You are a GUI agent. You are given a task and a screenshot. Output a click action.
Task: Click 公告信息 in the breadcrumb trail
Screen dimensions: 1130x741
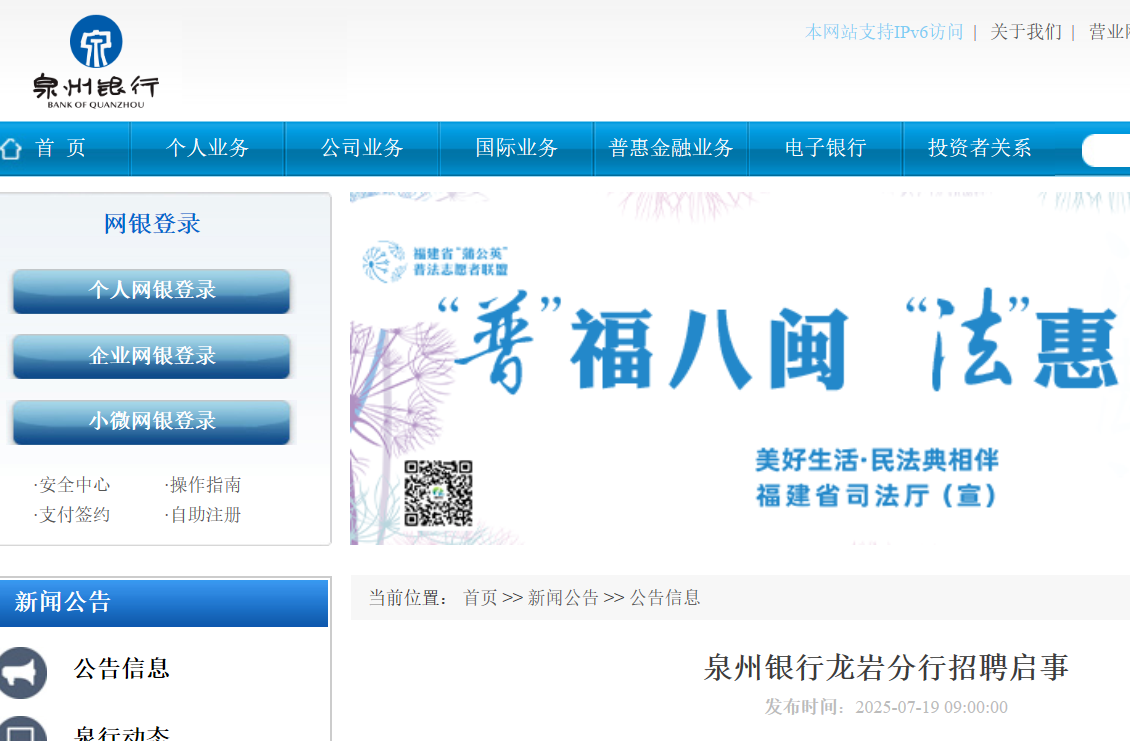click(665, 598)
